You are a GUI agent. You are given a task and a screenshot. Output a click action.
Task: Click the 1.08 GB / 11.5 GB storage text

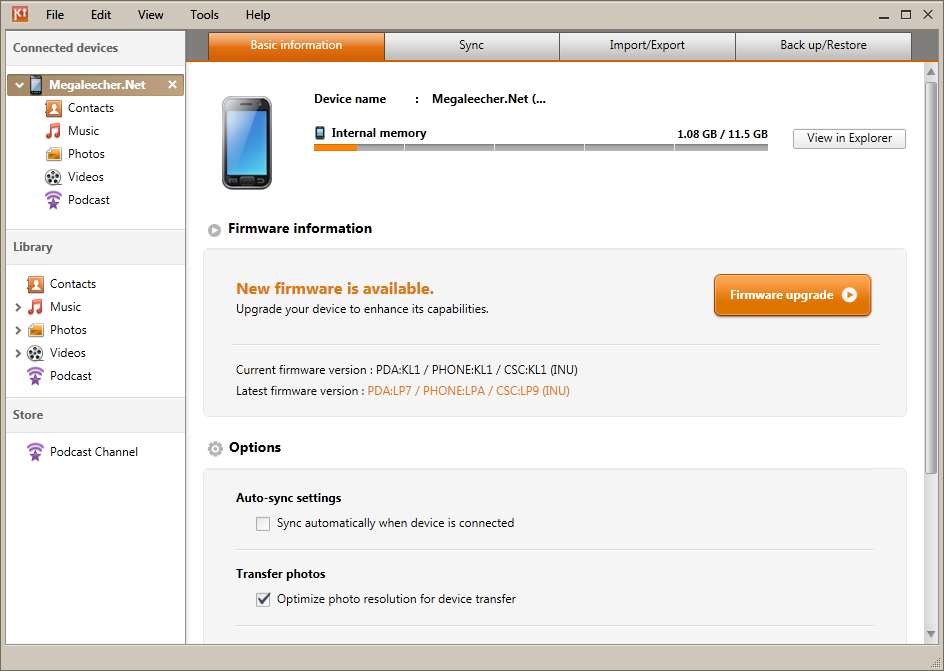(x=722, y=134)
